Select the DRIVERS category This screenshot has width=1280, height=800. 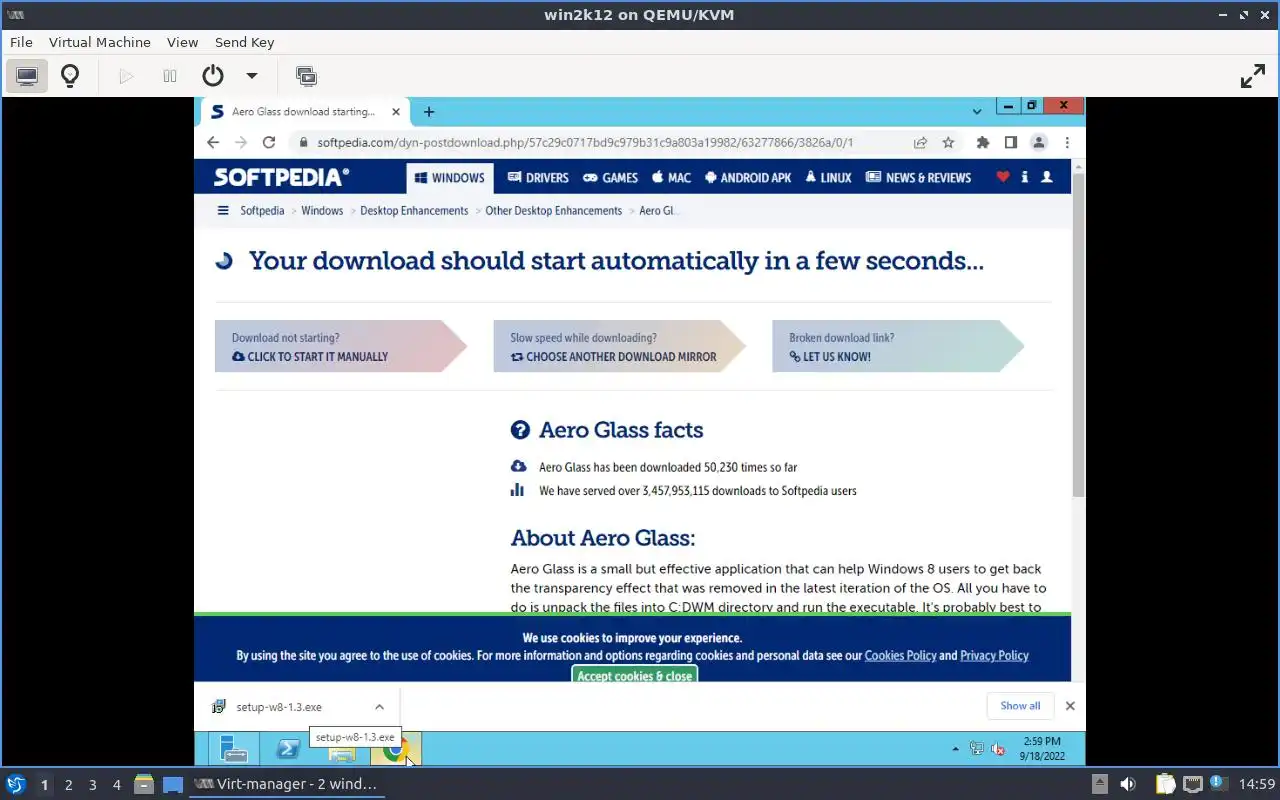click(538, 178)
